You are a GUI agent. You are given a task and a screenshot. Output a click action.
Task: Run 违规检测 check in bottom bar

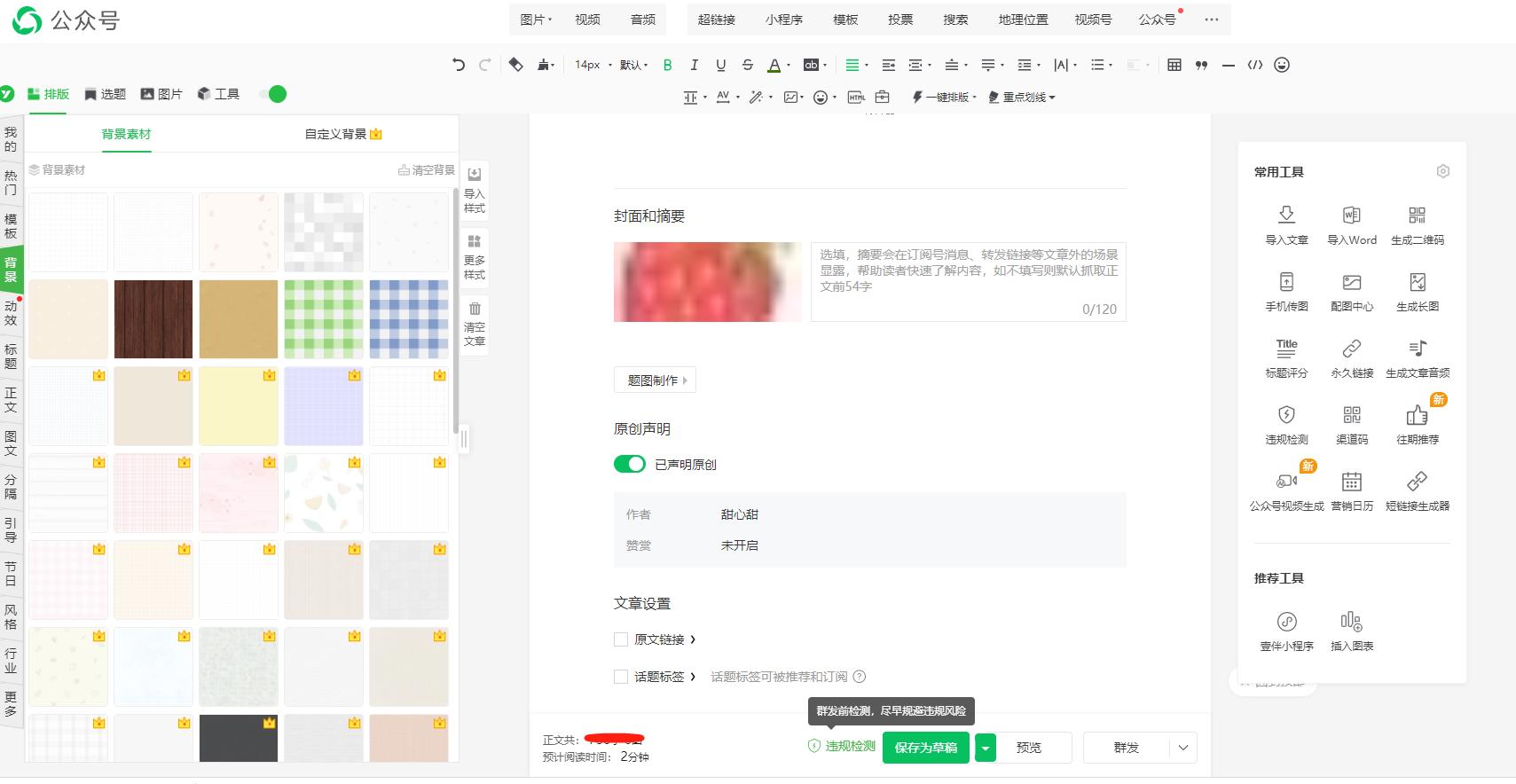coord(842,747)
